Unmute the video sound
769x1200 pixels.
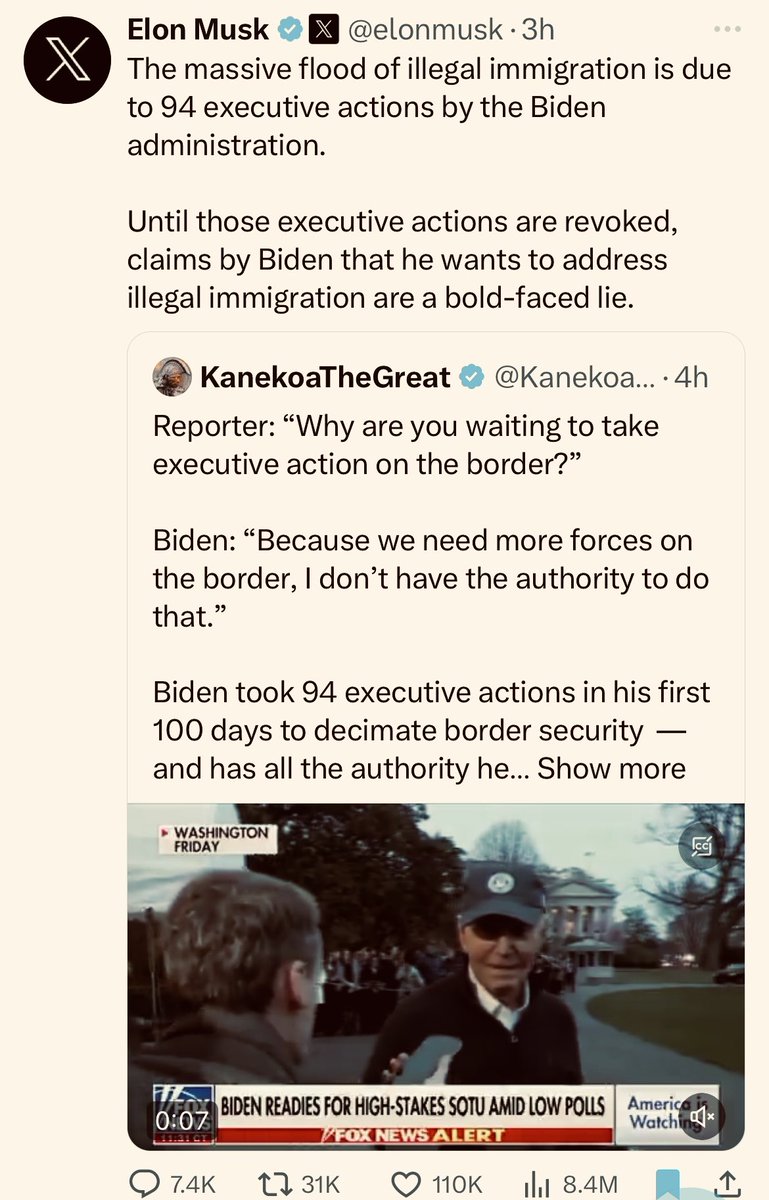(702, 1116)
